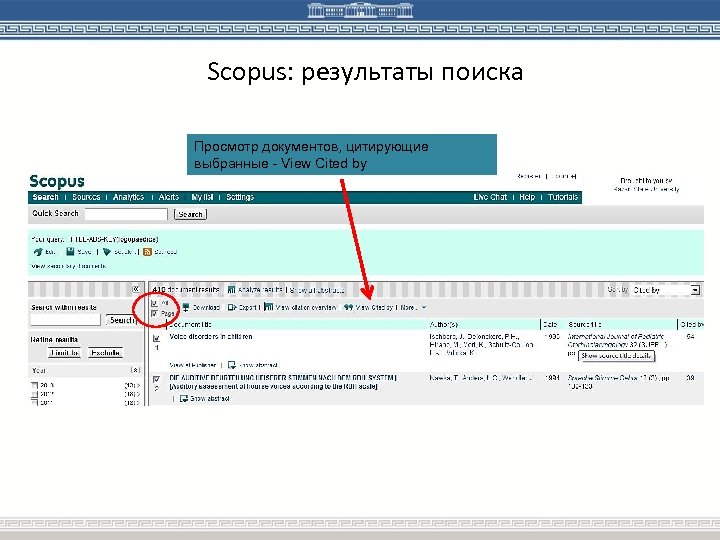Image resolution: width=720 pixels, height=540 pixels.
Task: Click cited-by count 38 for second result
Action: 690,378
